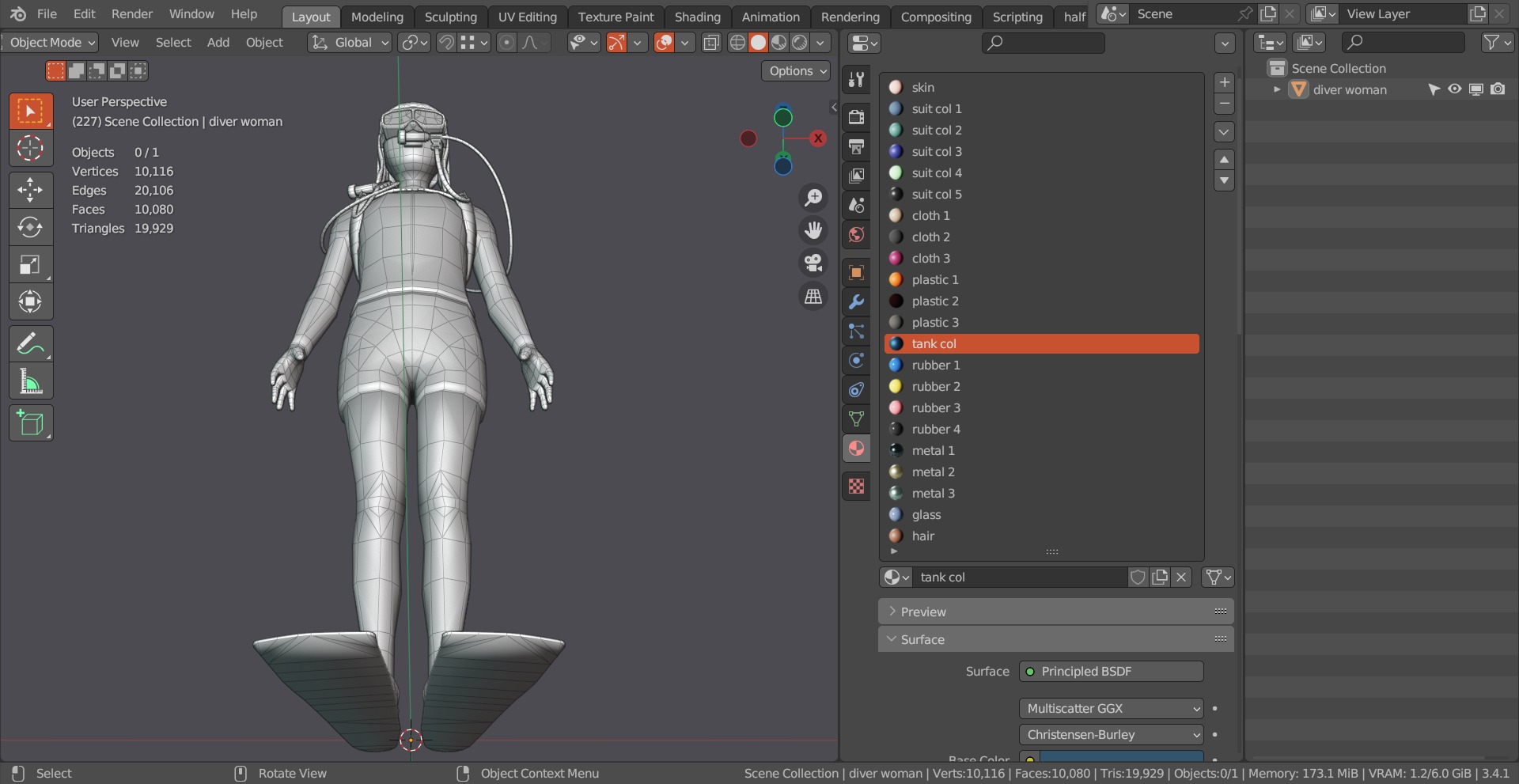Expand the Preview panel

tap(1055, 612)
